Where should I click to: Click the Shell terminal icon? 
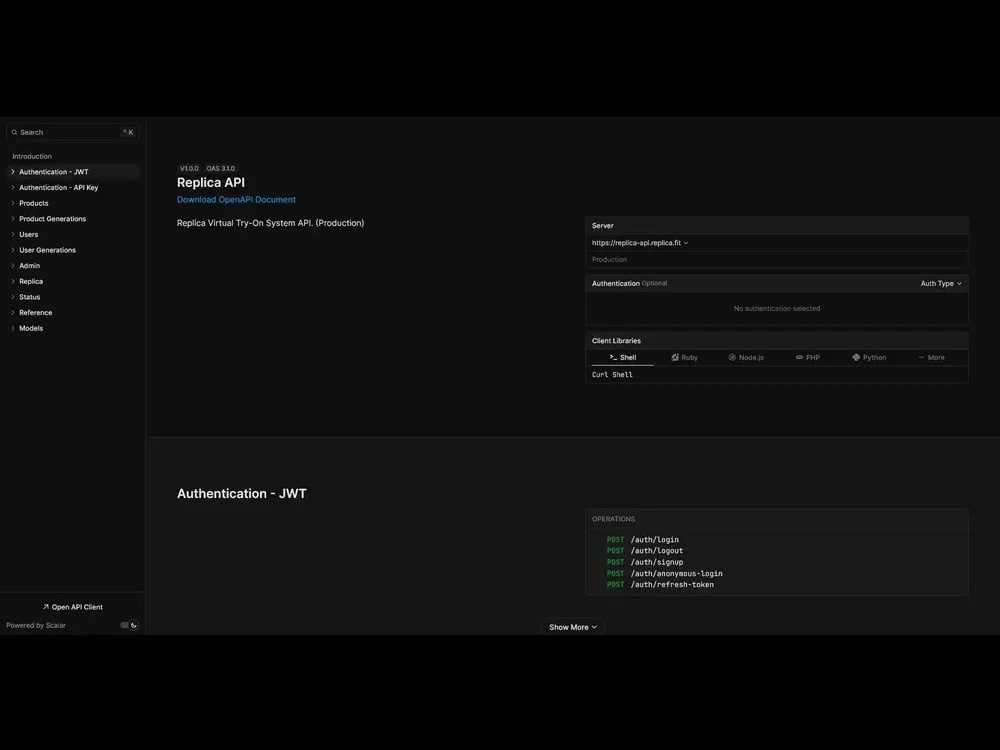pyautogui.click(x=613, y=358)
